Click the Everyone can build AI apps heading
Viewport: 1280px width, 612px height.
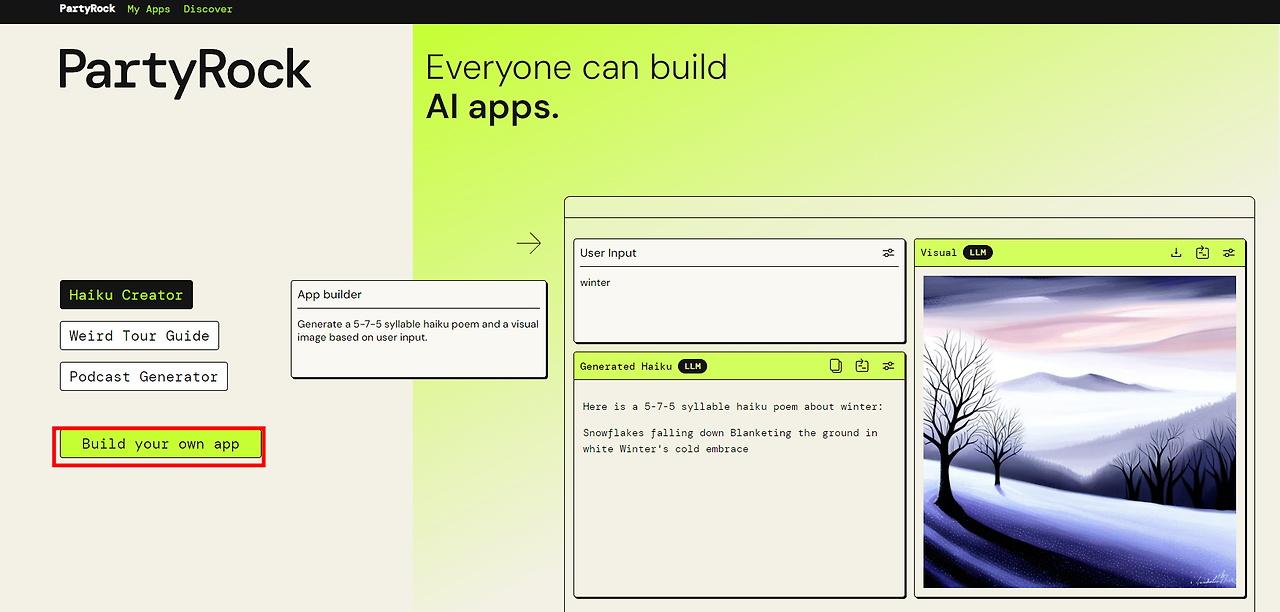click(577, 87)
